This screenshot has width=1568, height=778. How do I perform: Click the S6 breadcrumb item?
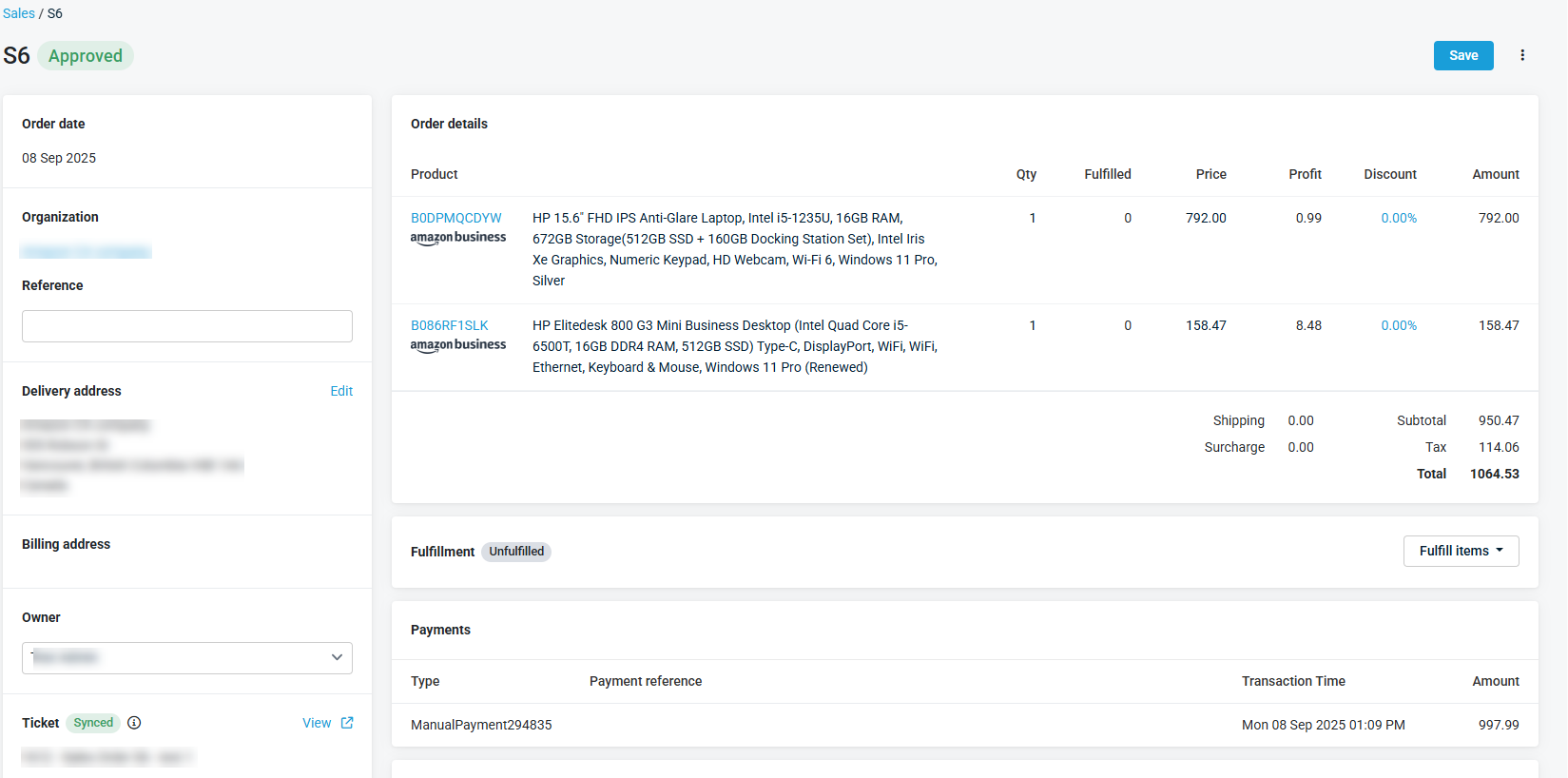[55, 13]
